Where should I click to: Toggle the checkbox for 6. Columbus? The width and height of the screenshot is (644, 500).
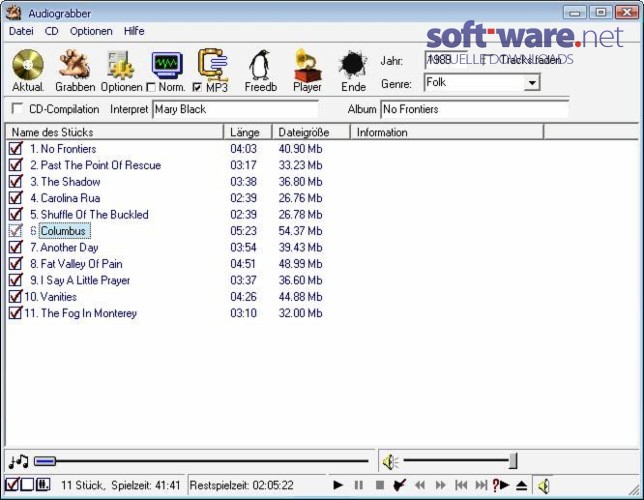coord(16,230)
